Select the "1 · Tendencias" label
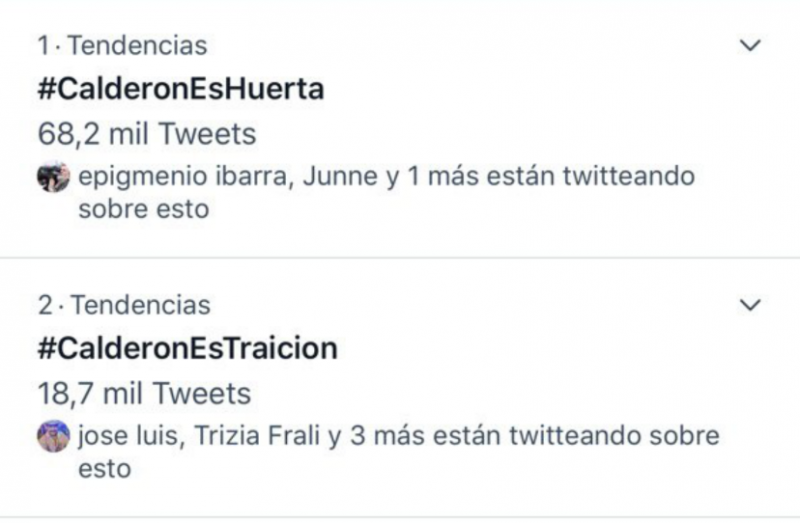The image size is (800, 523). [122, 46]
